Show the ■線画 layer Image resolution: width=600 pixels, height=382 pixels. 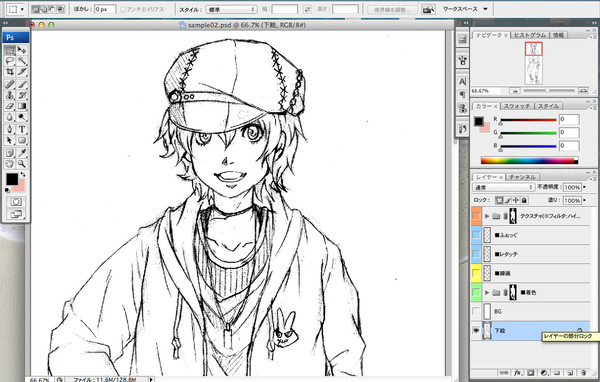click(x=476, y=273)
